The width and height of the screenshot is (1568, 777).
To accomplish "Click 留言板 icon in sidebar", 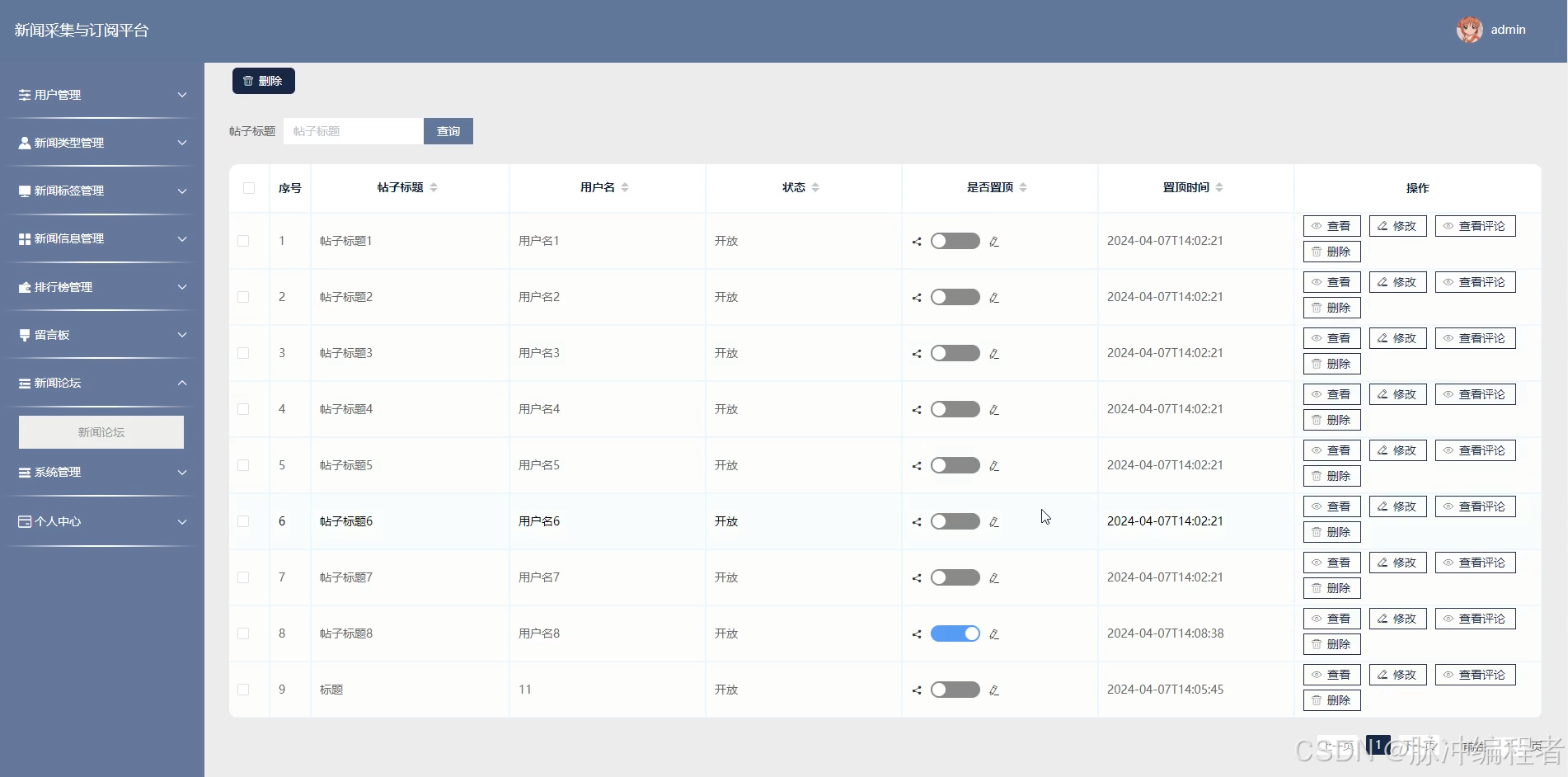I will (25, 335).
